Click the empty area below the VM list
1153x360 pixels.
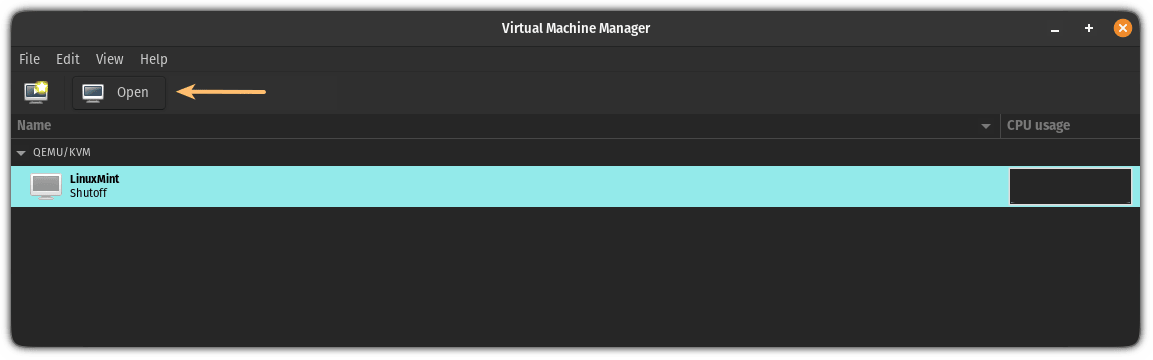(x=576, y=276)
